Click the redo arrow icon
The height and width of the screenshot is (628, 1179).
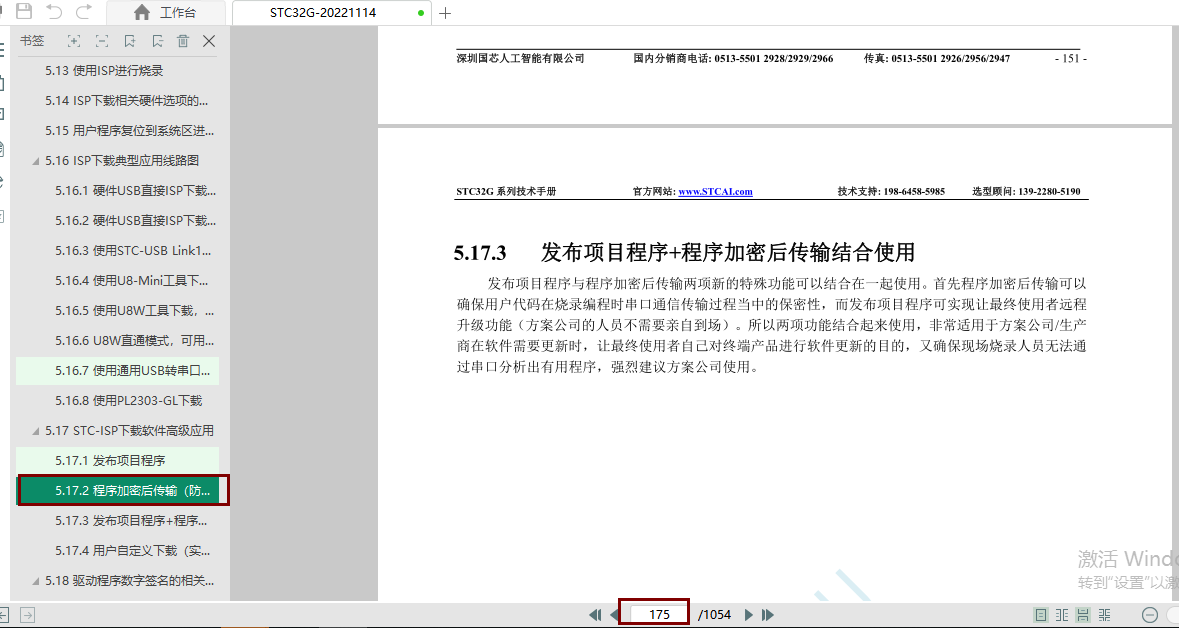(84, 12)
